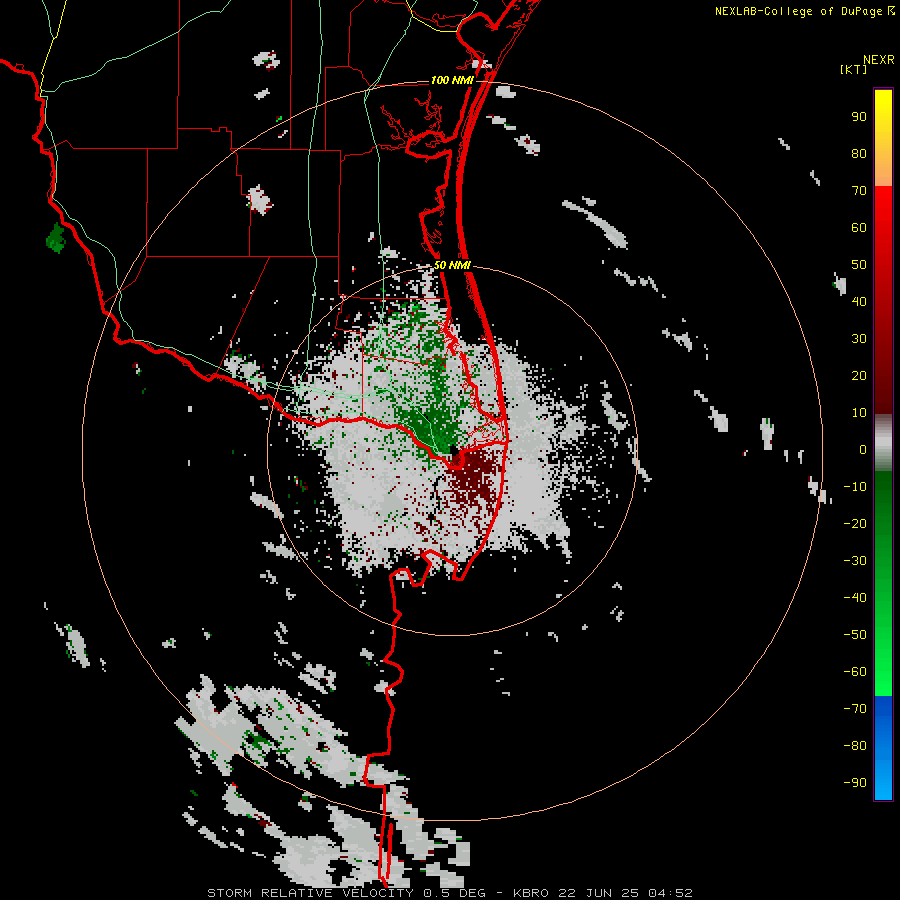
Task: Click the bright red segment of the color bar
Action: coord(883,230)
